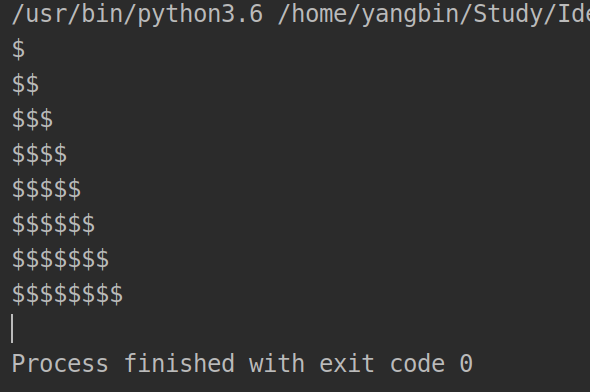
Task: Click the word 'finished' in exit message
Action: (x=179, y=364)
